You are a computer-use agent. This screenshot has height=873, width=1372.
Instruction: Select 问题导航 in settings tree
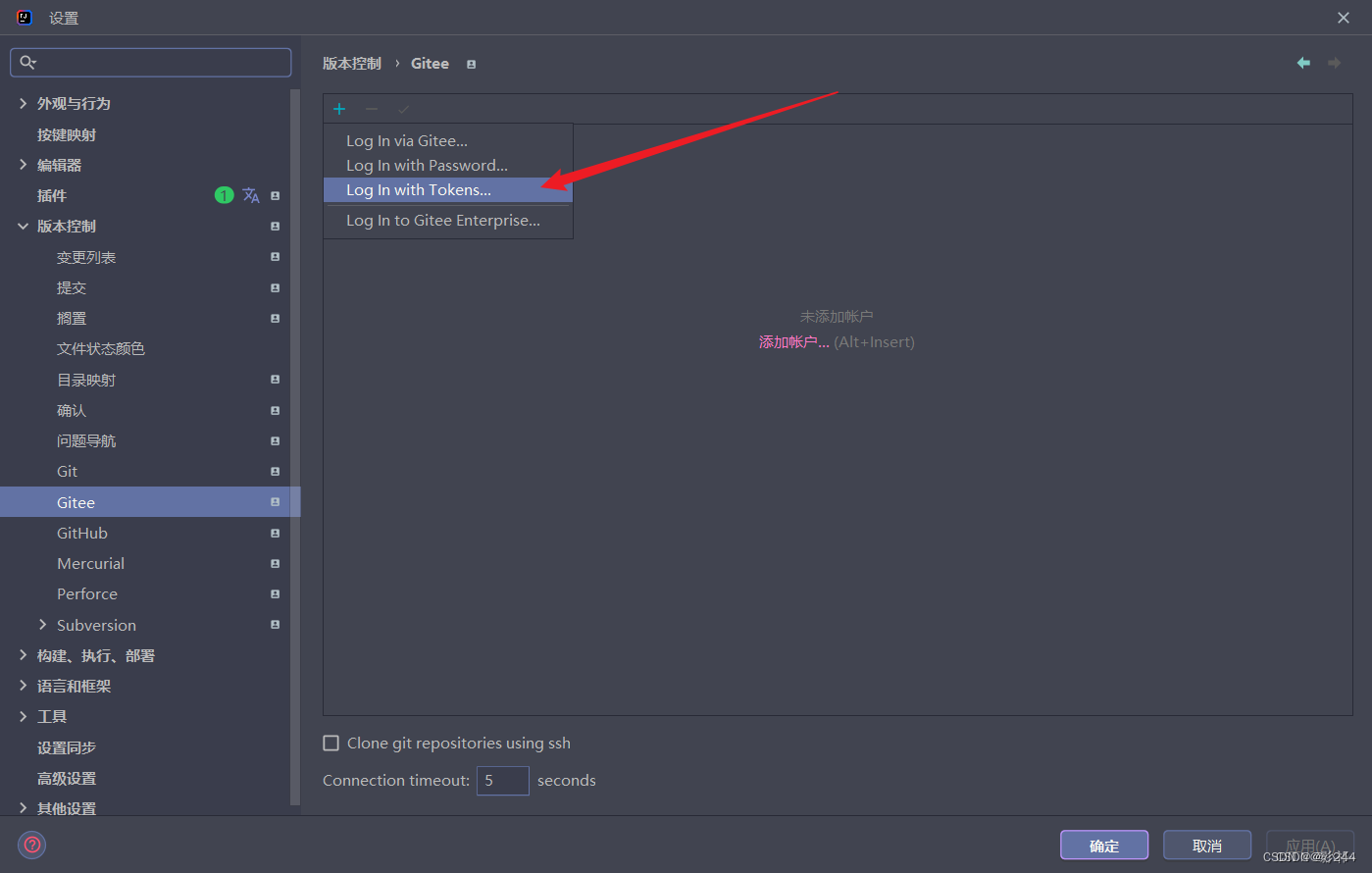coord(86,440)
